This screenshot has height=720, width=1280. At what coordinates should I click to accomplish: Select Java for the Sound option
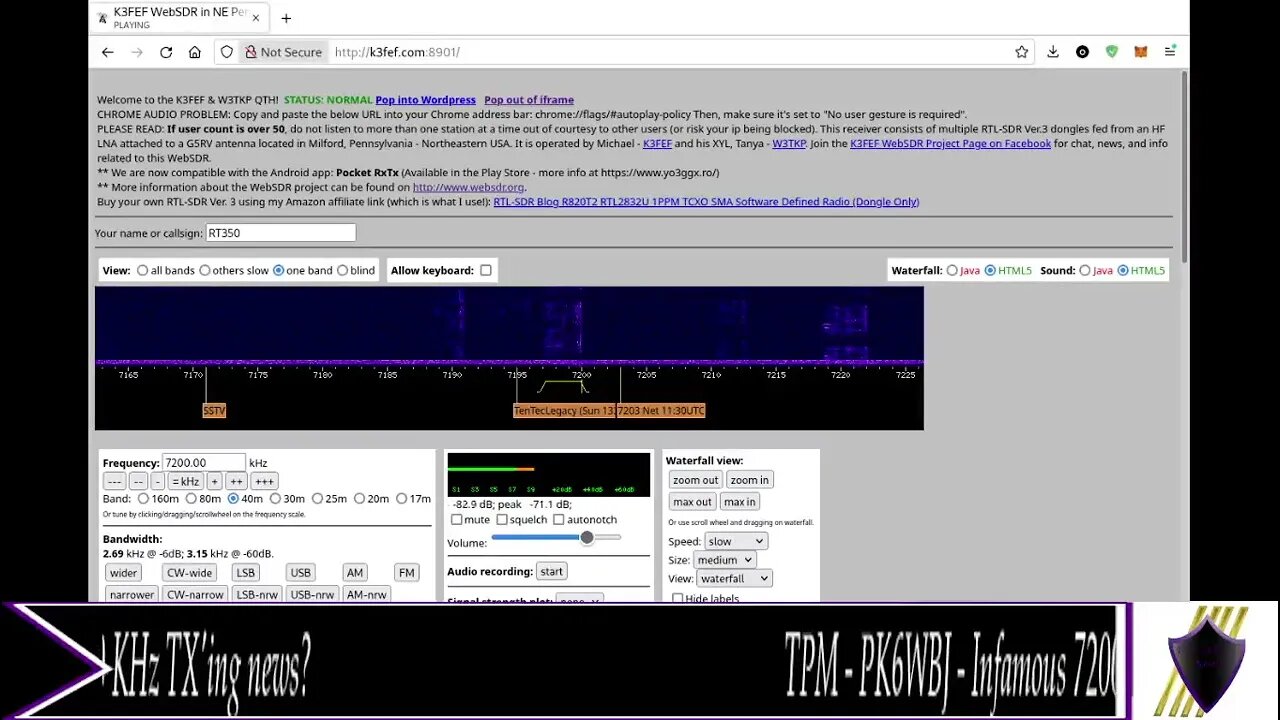[x=1085, y=270]
